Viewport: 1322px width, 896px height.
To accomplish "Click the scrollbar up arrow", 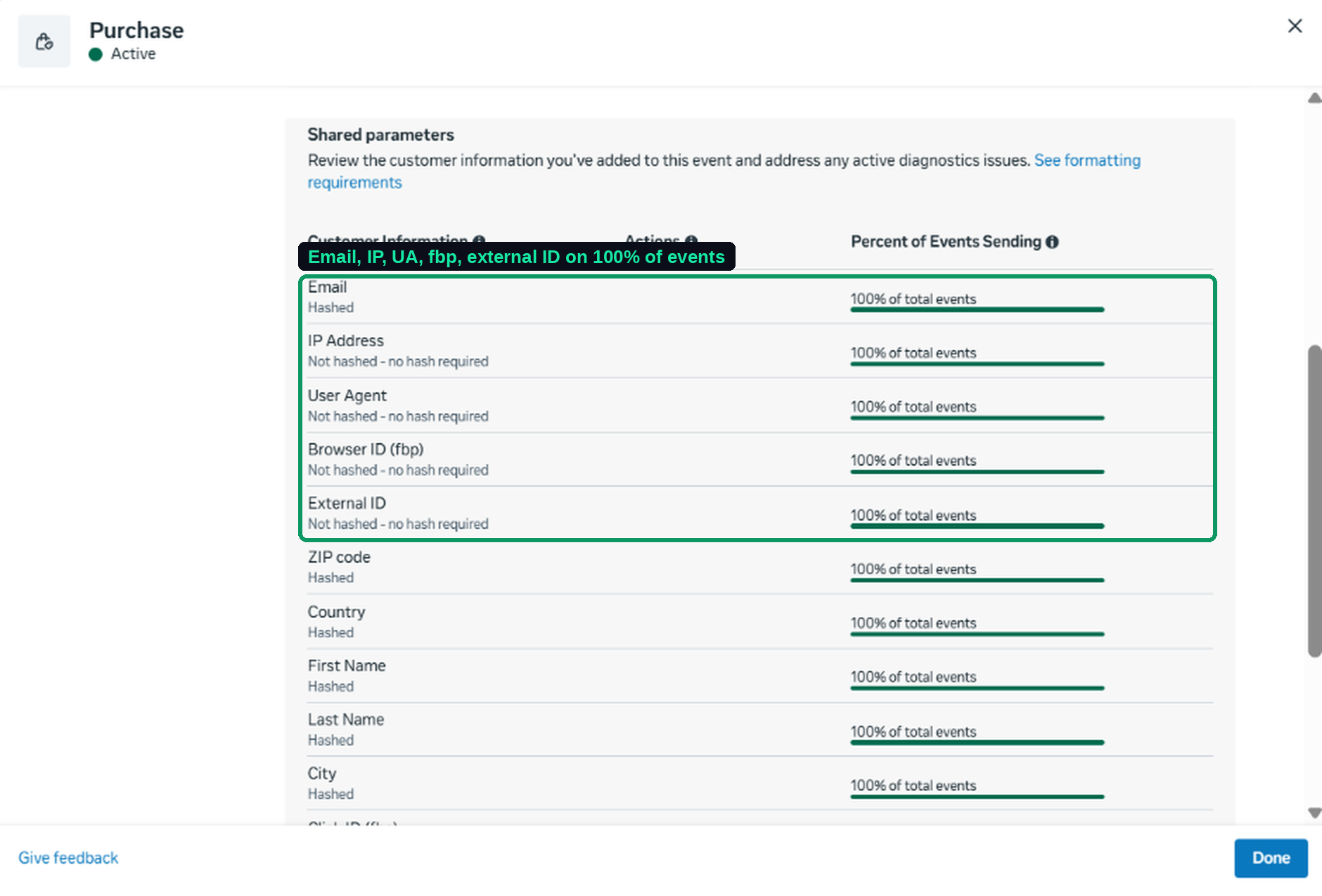I will 1314,98.
